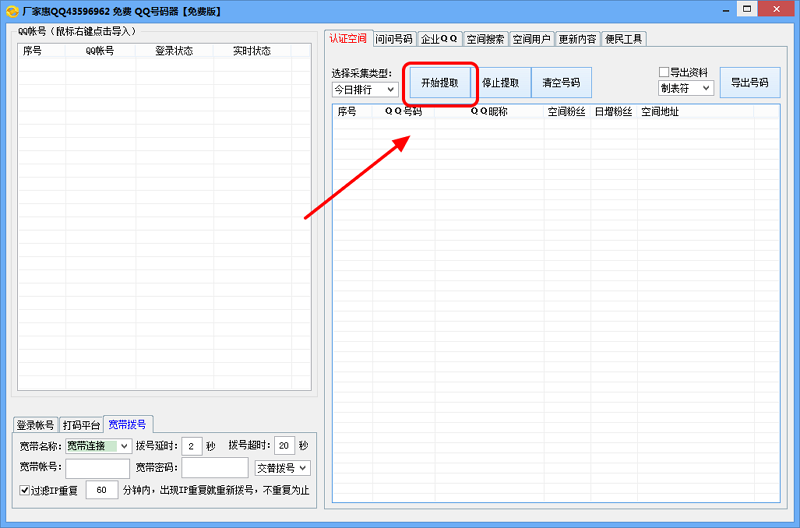Switch to the 打码平台 tab
This screenshot has height=528, width=800.
(x=81, y=425)
